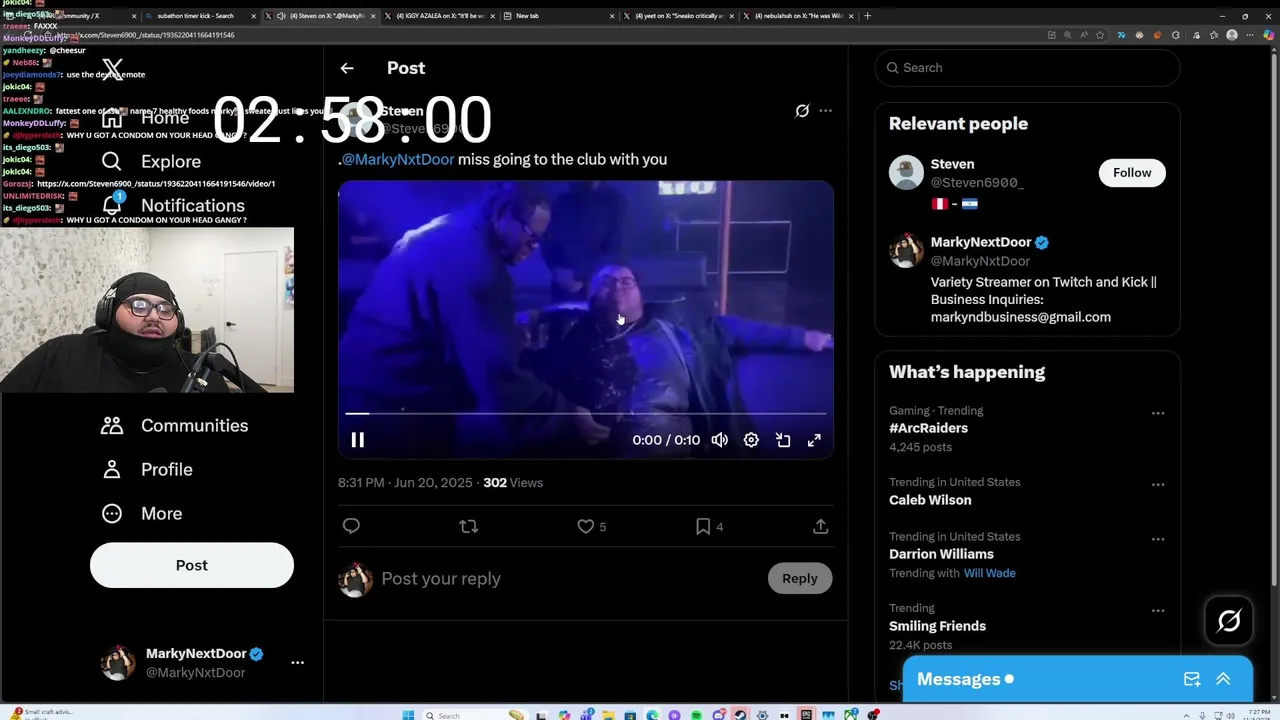
Task: Switch to the IGGY AZALEA on X tab
Action: click(442, 16)
